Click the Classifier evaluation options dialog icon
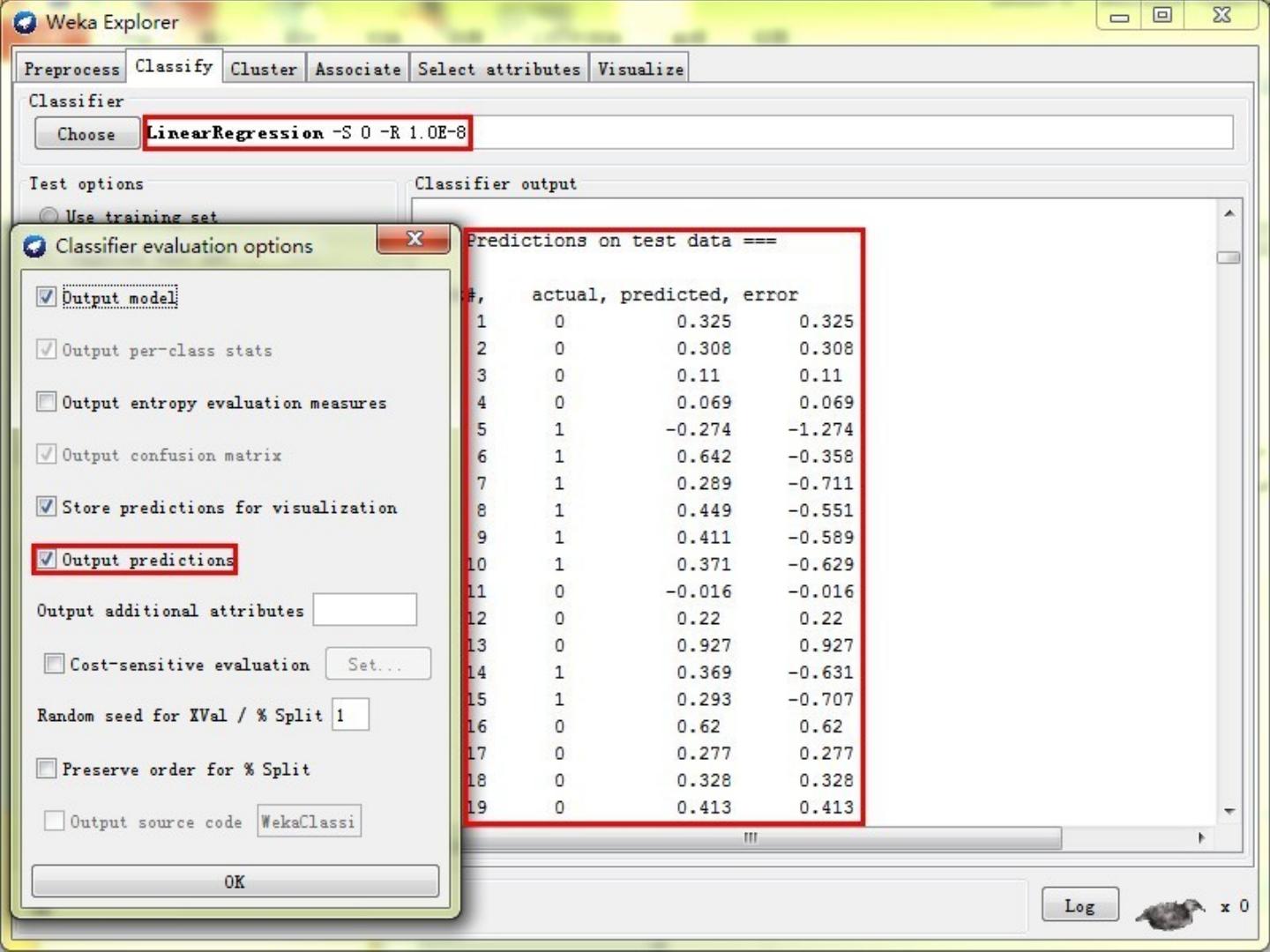The width and height of the screenshot is (1270, 952). (x=34, y=246)
